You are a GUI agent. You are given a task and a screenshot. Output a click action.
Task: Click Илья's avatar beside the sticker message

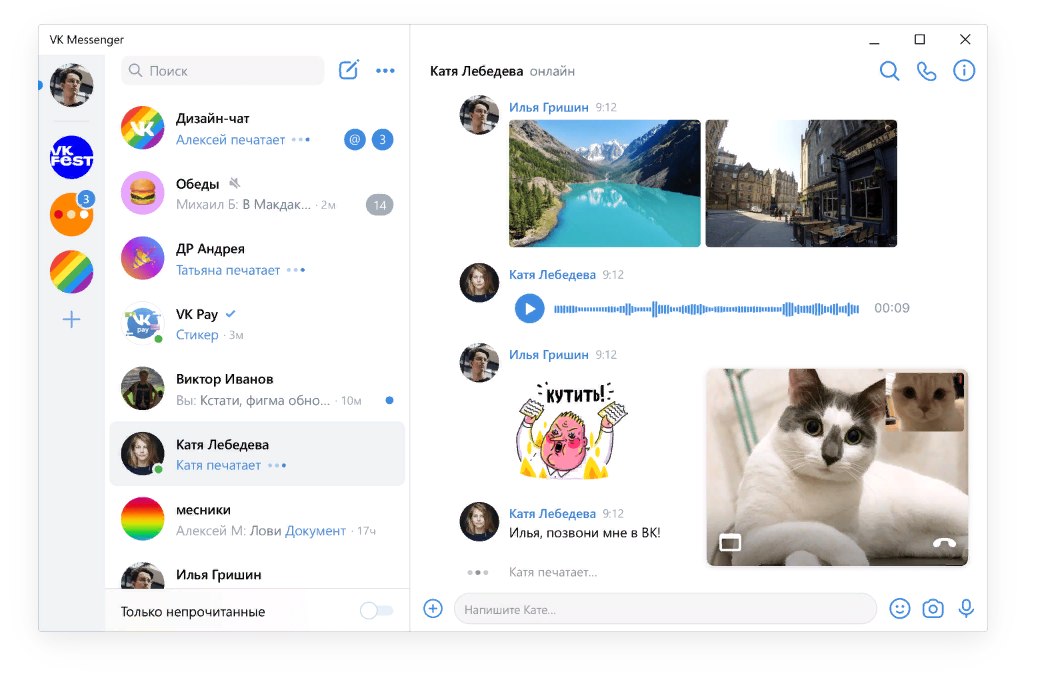point(479,362)
